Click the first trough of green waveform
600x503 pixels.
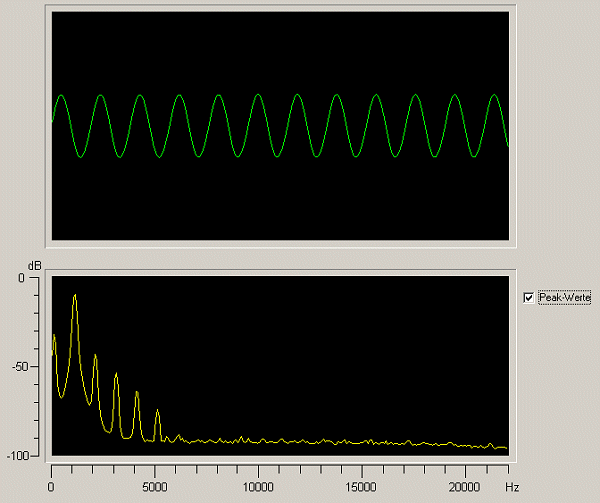[81, 157]
